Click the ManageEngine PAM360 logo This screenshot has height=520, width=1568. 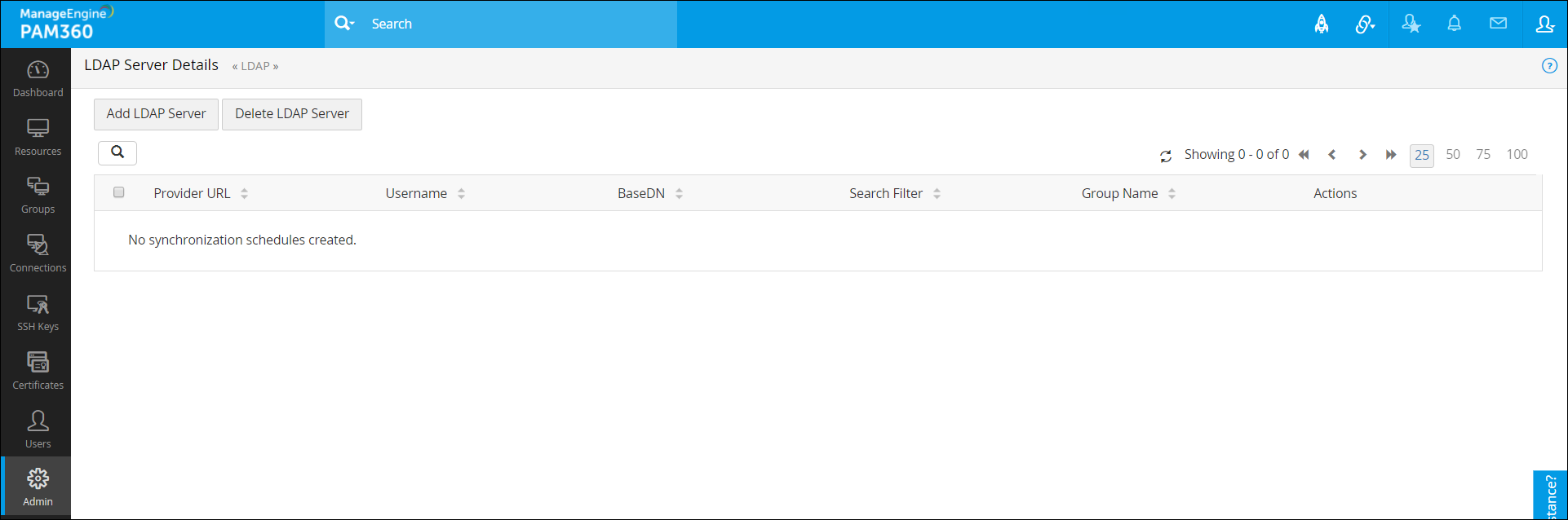point(65,24)
